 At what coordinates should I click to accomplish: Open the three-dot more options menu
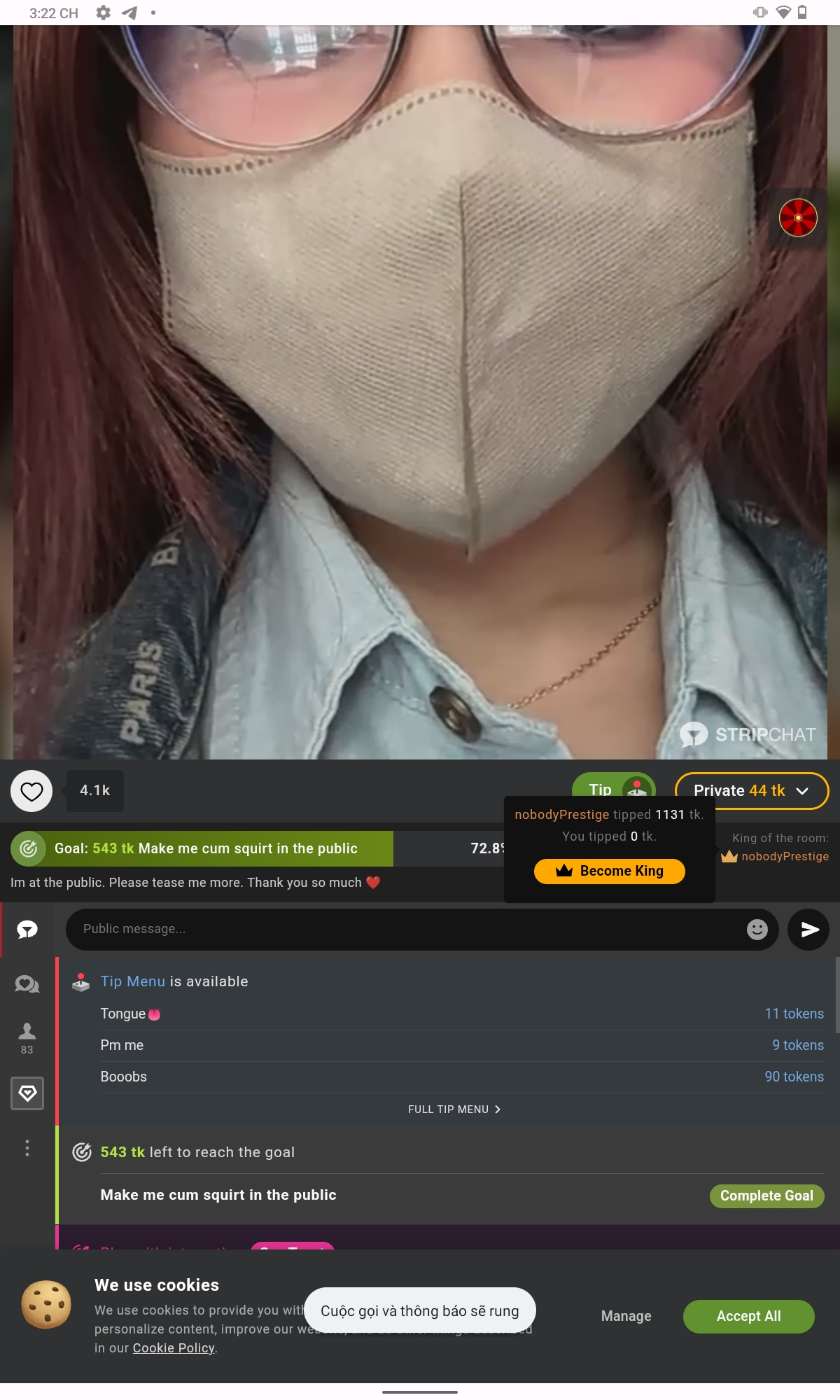pyautogui.click(x=27, y=1148)
